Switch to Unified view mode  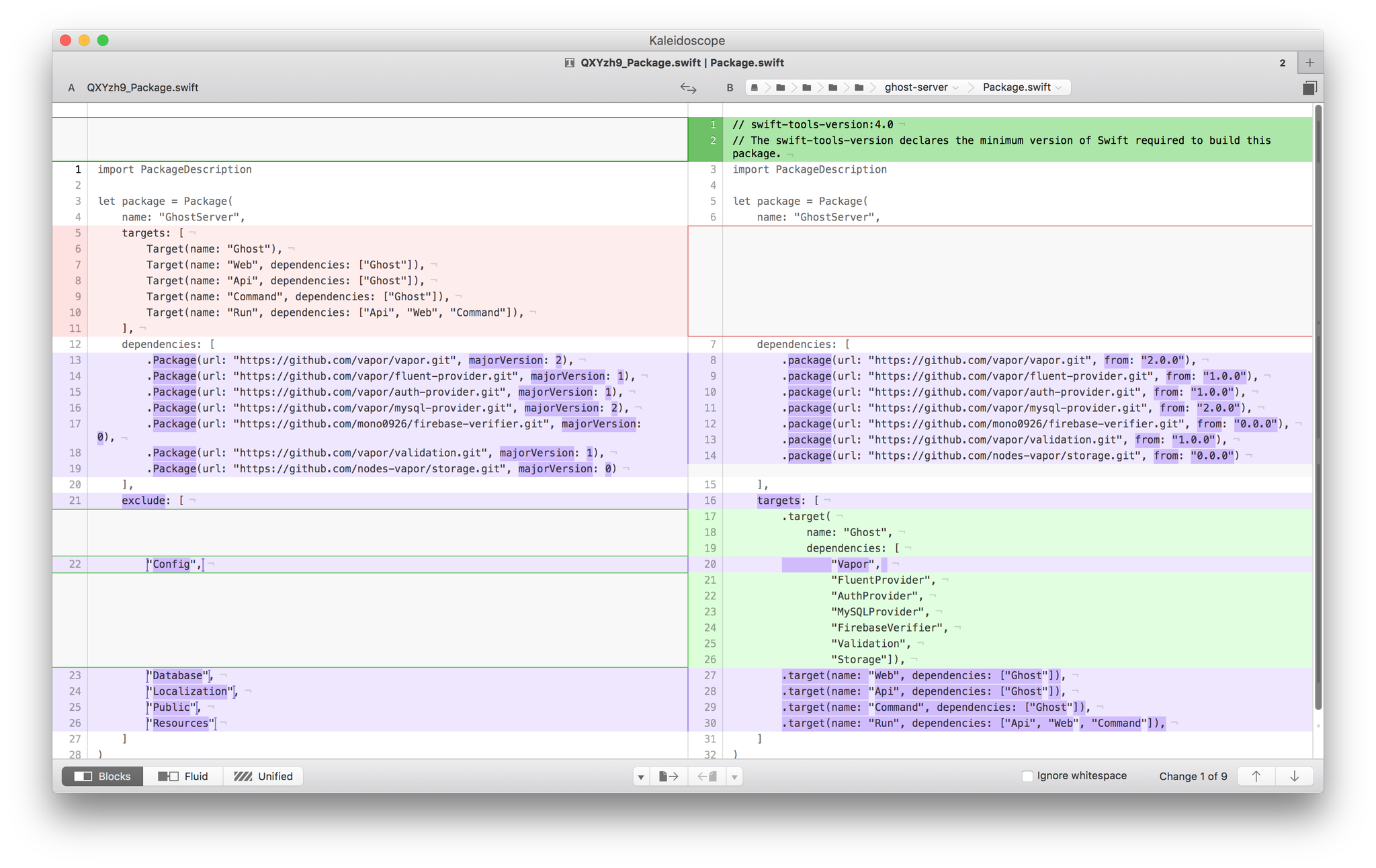click(x=263, y=777)
